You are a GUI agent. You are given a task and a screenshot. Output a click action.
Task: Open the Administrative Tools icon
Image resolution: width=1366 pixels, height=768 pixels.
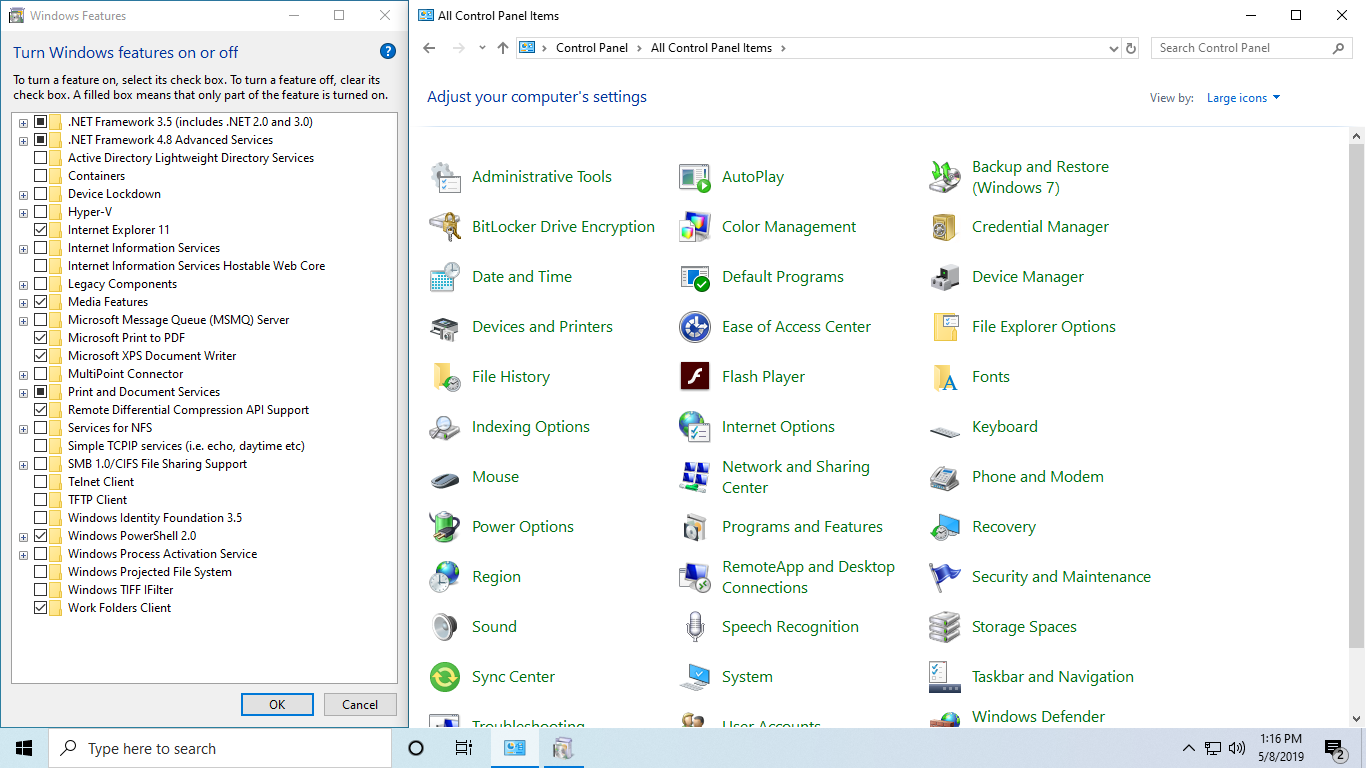(x=445, y=177)
